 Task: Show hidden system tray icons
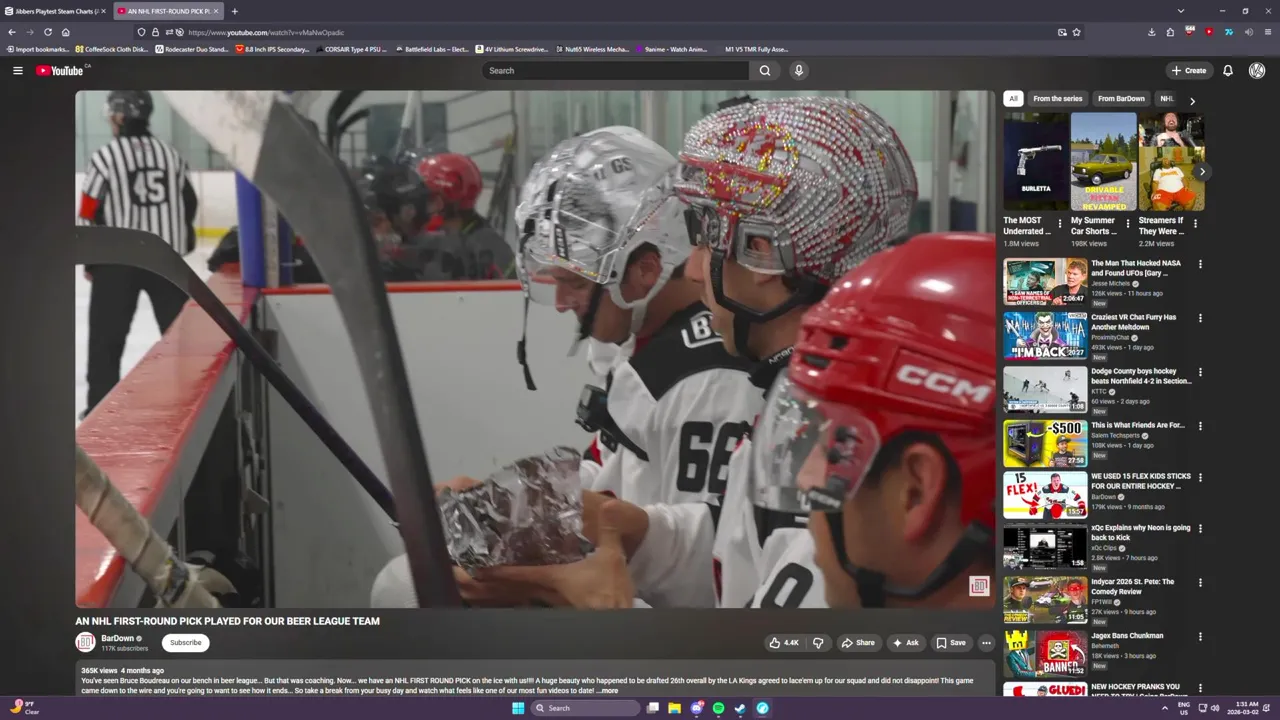pos(1164,708)
